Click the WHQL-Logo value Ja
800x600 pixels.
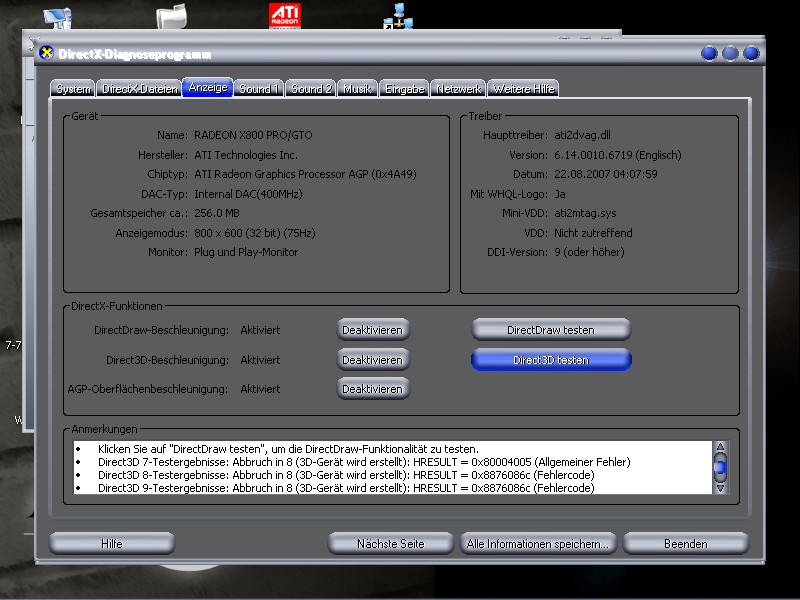560,194
